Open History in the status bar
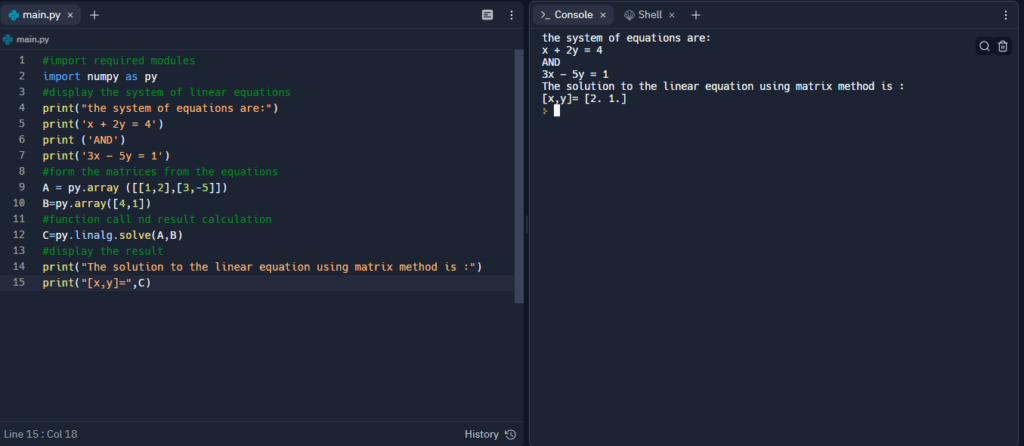 (x=490, y=434)
